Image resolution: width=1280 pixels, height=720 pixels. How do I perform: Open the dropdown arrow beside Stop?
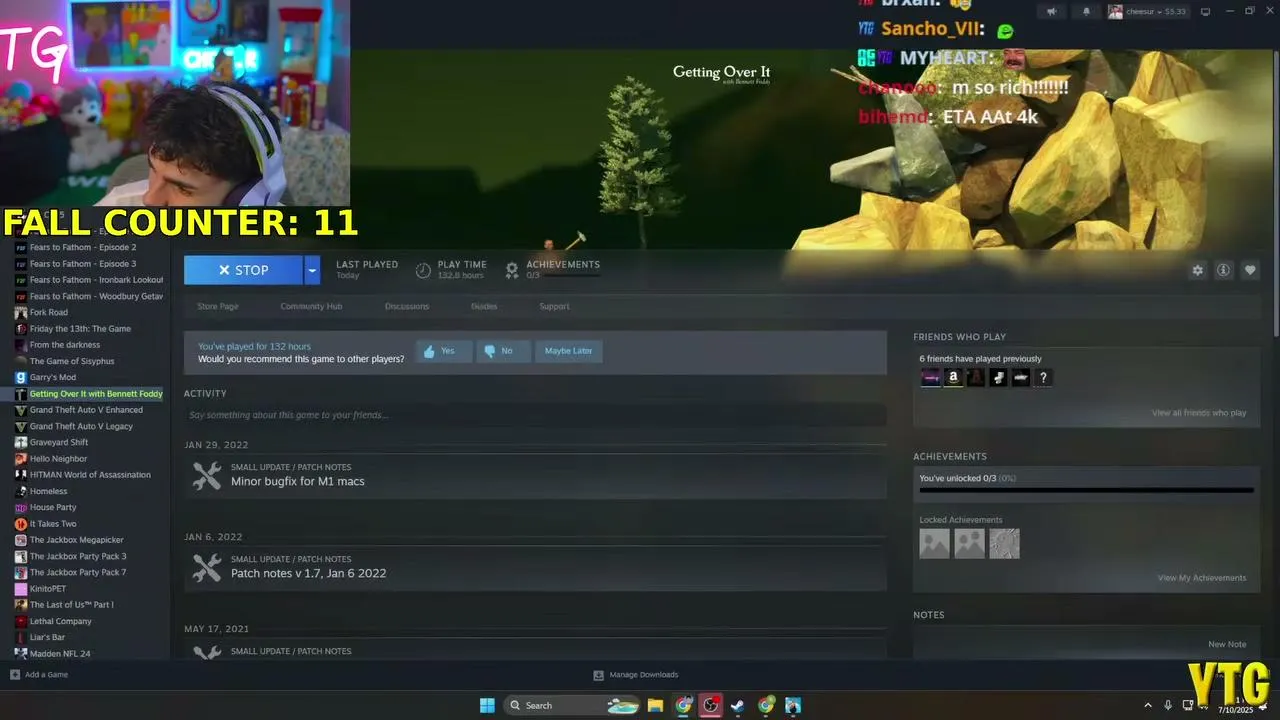tap(312, 270)
